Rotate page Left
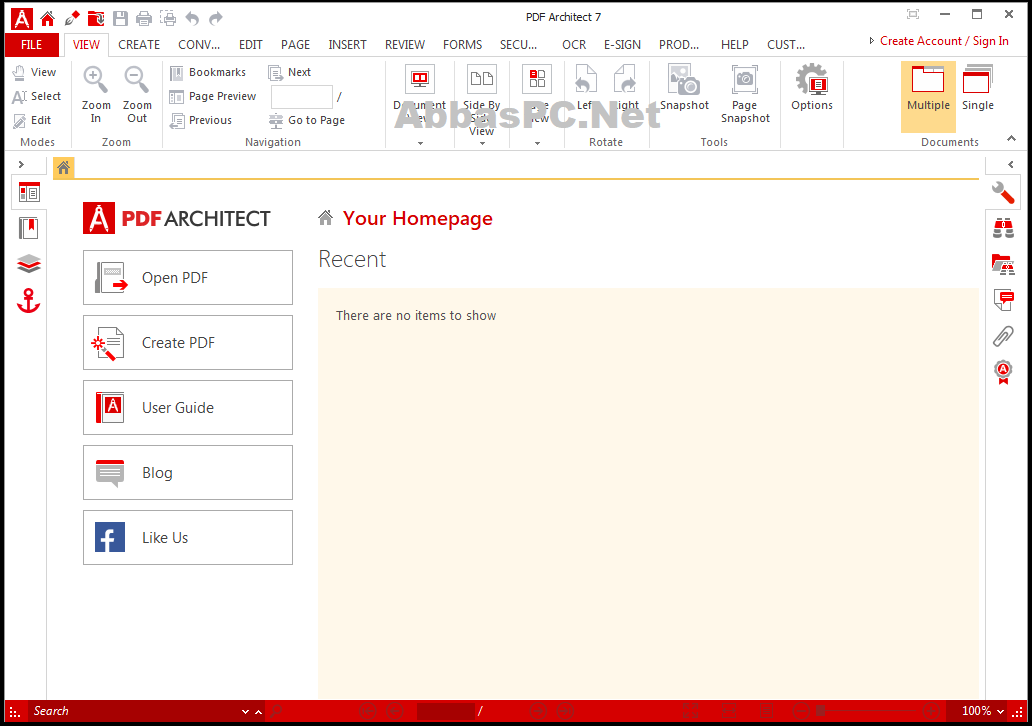Image resolution: width=1032 pixels, height=726 pixels. (585, 88)
